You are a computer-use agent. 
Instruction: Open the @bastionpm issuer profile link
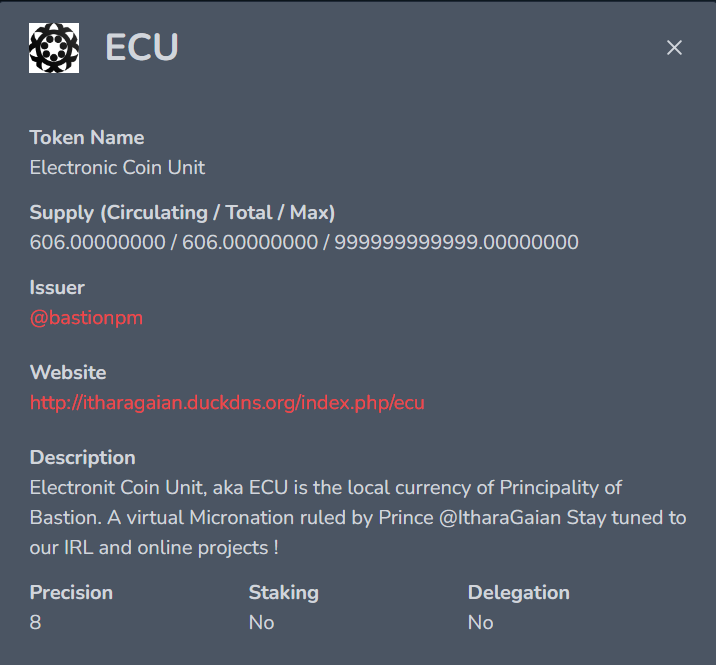86,318
